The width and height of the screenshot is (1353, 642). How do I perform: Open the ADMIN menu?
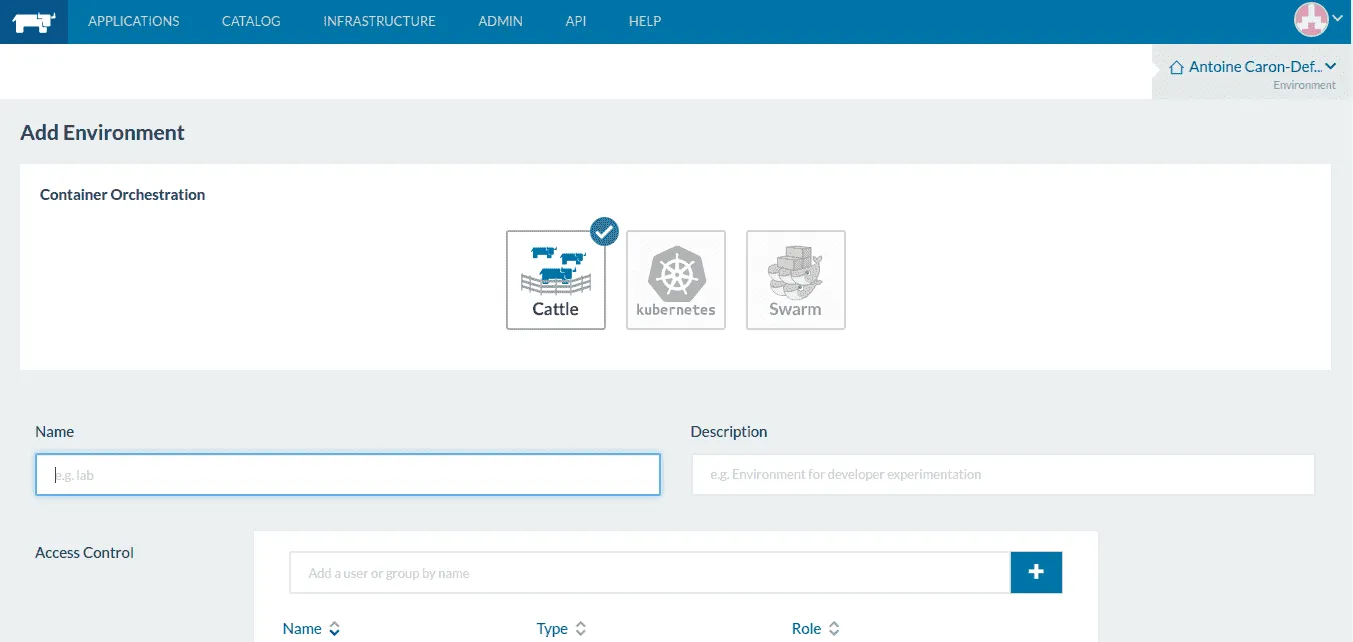tap(500, 21)
